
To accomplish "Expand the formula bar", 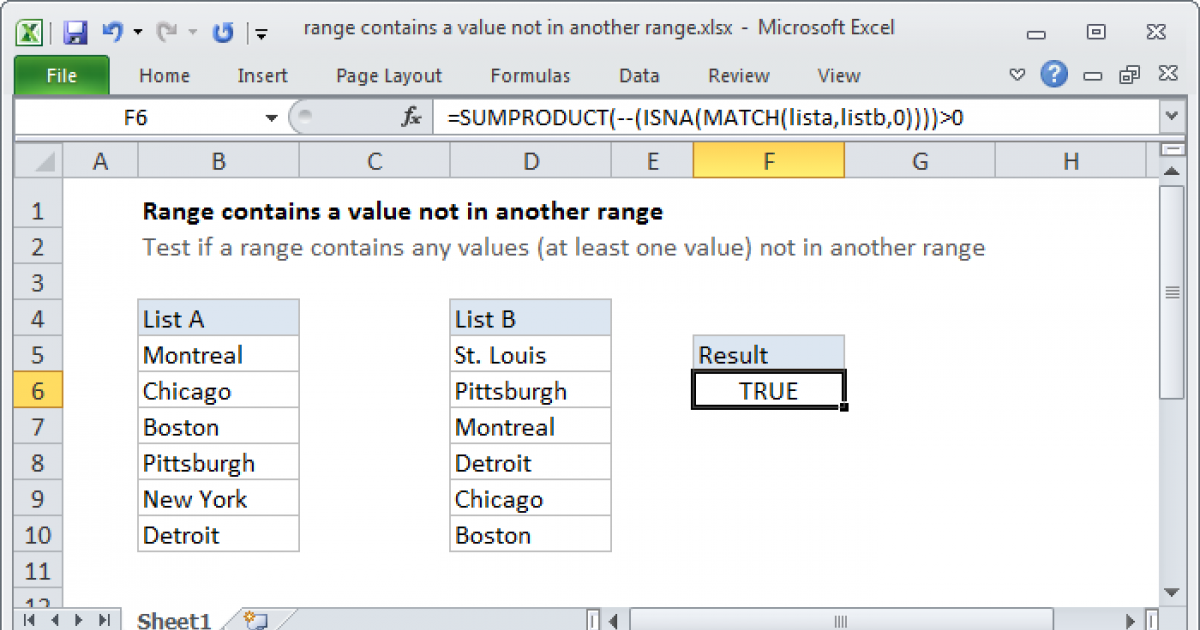I will pos(1170,116).
